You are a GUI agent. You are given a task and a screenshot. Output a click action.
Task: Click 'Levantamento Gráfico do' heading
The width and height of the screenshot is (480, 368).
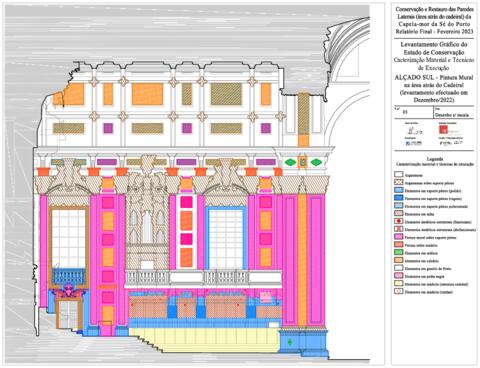click(x=434, y=44)
